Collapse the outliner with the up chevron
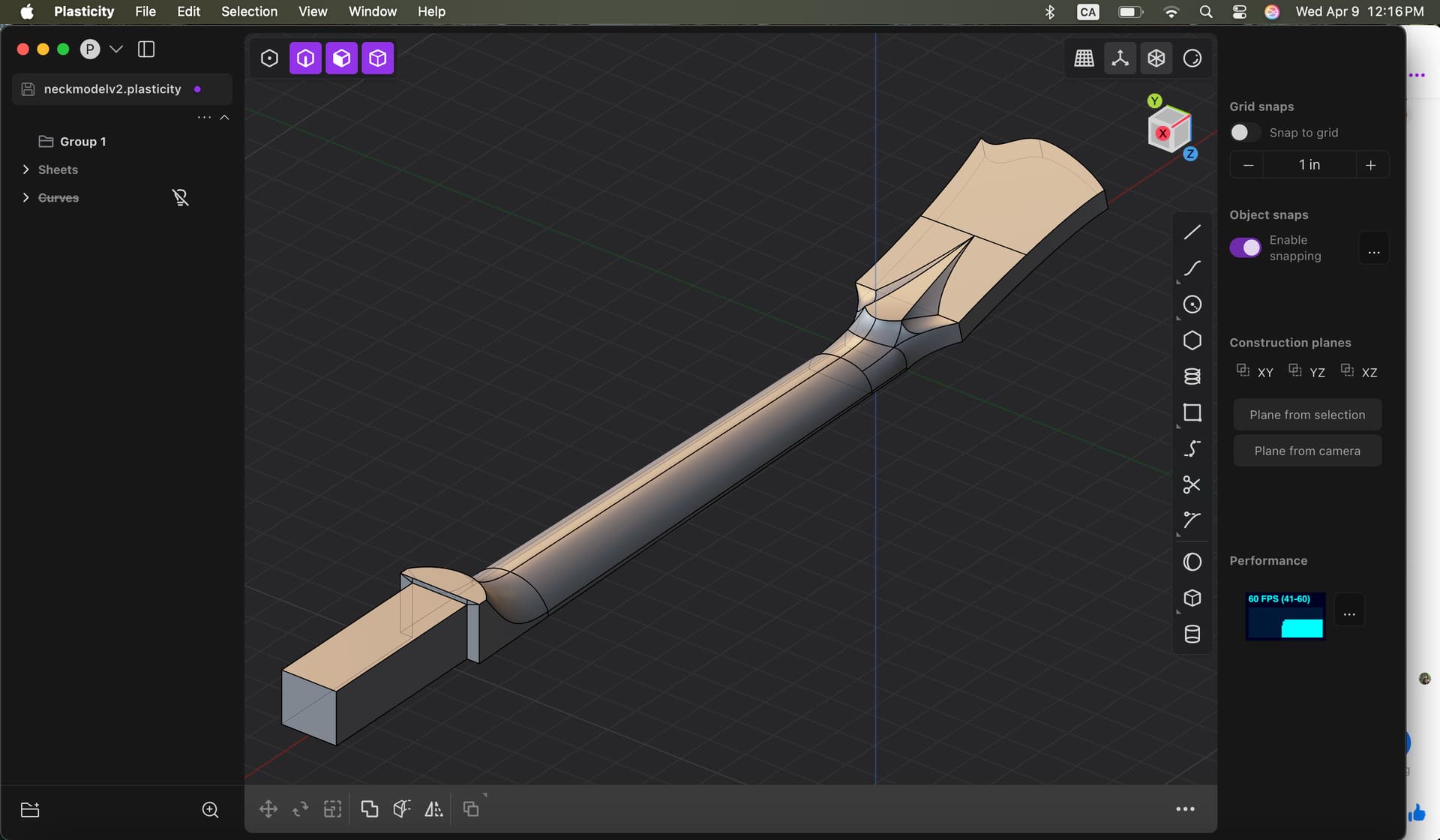Viewport: 1440px width, 840px height. click(x=224, y=118)
